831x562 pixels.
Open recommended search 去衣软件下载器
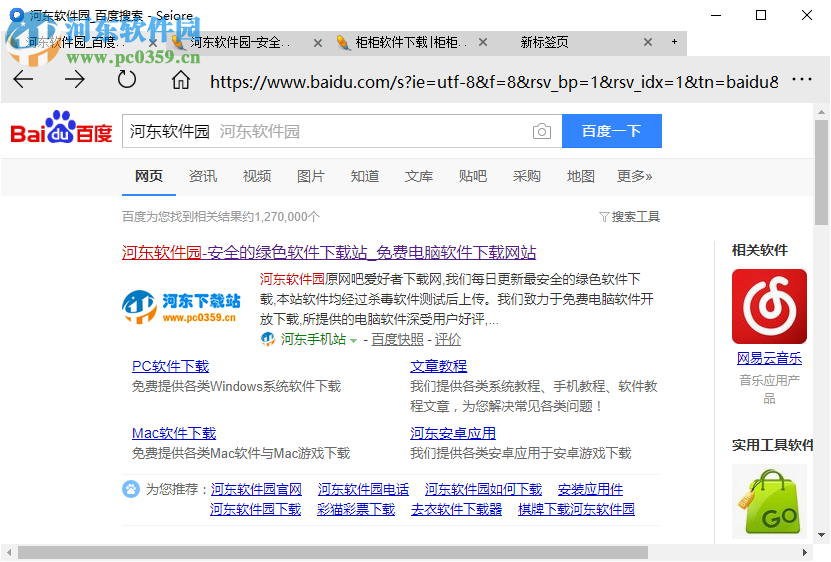tap(456, 509)
